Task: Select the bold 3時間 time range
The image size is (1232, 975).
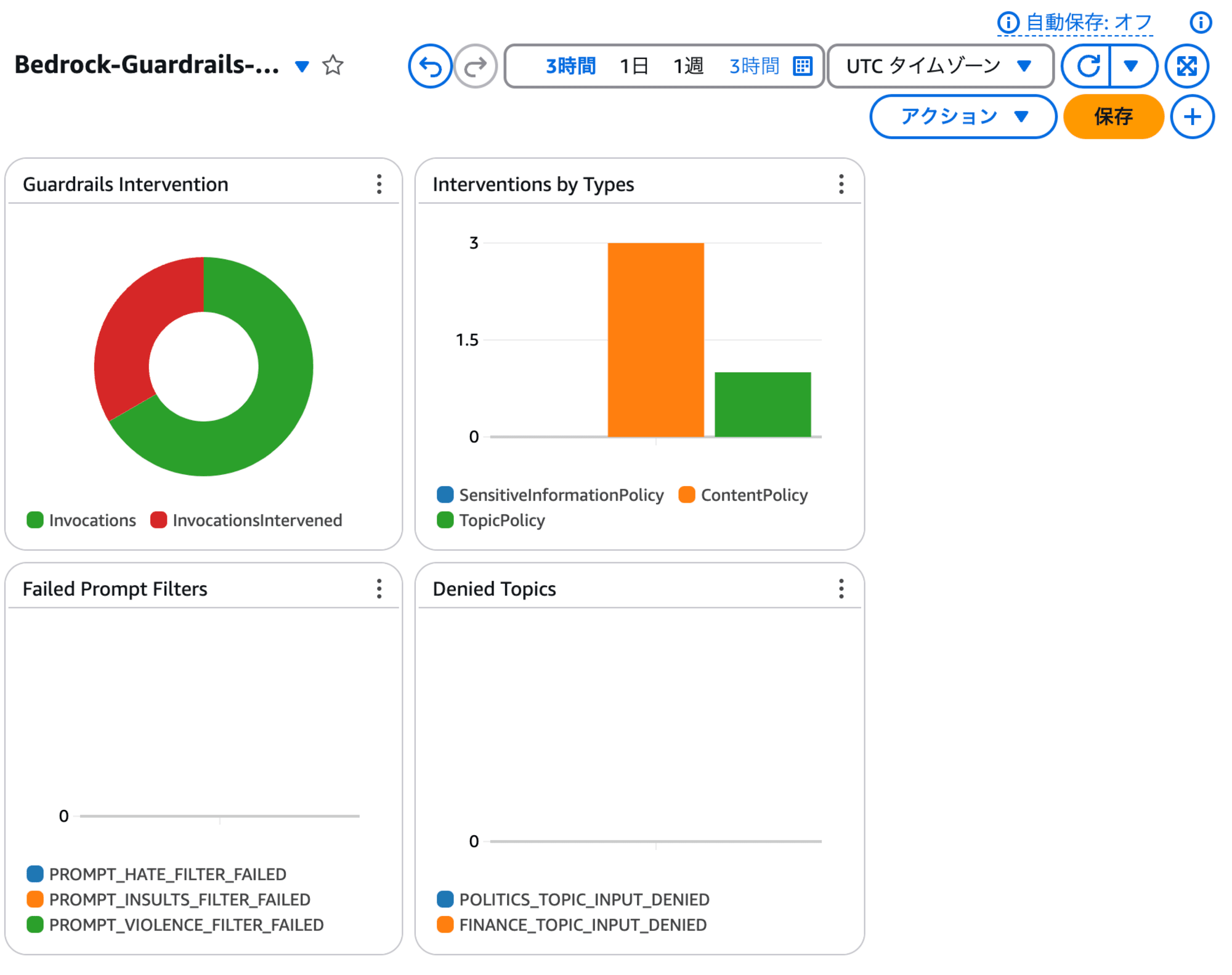Action: point(570,66)
